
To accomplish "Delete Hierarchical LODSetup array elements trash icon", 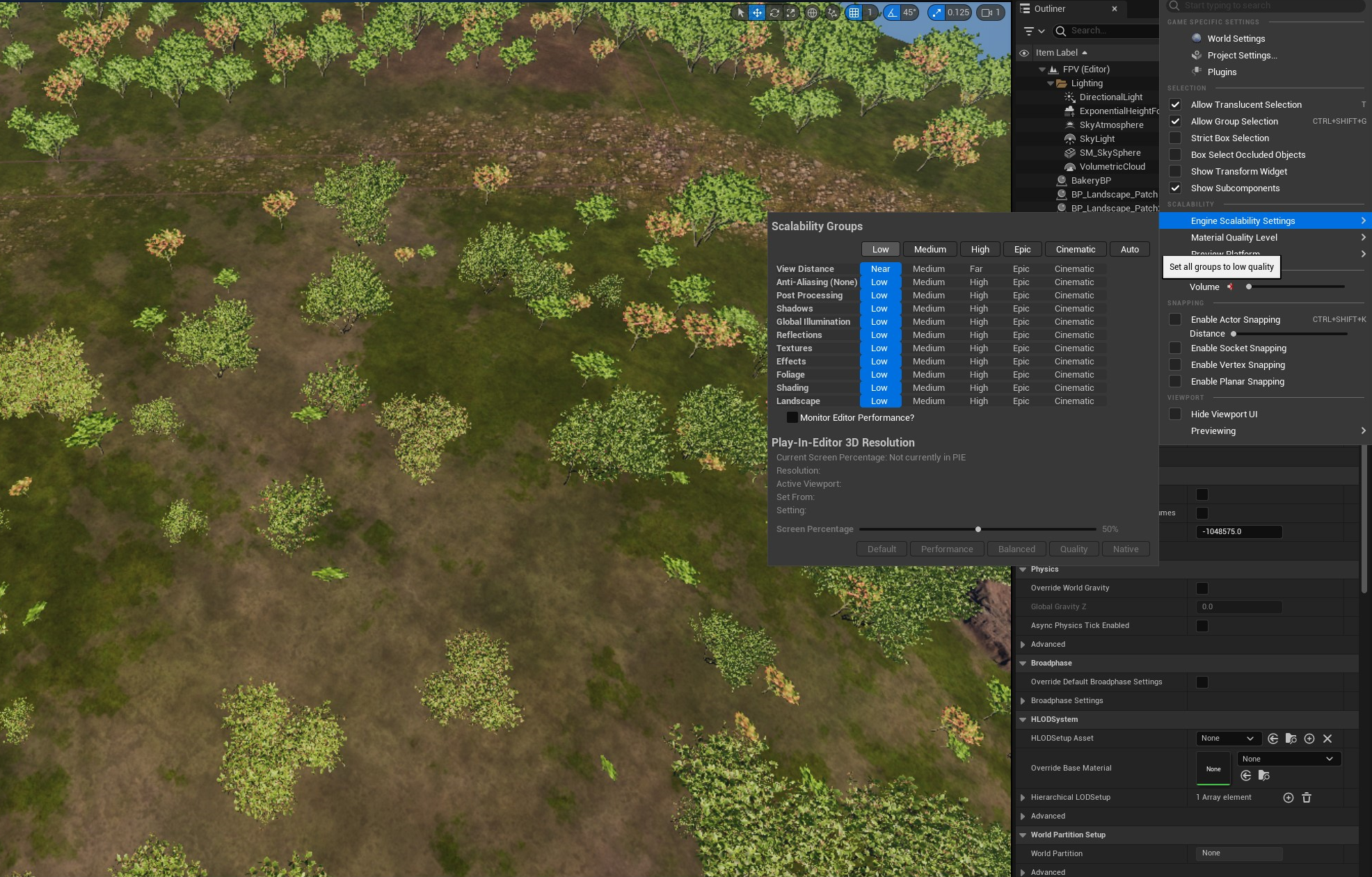I will (1307, 798).
